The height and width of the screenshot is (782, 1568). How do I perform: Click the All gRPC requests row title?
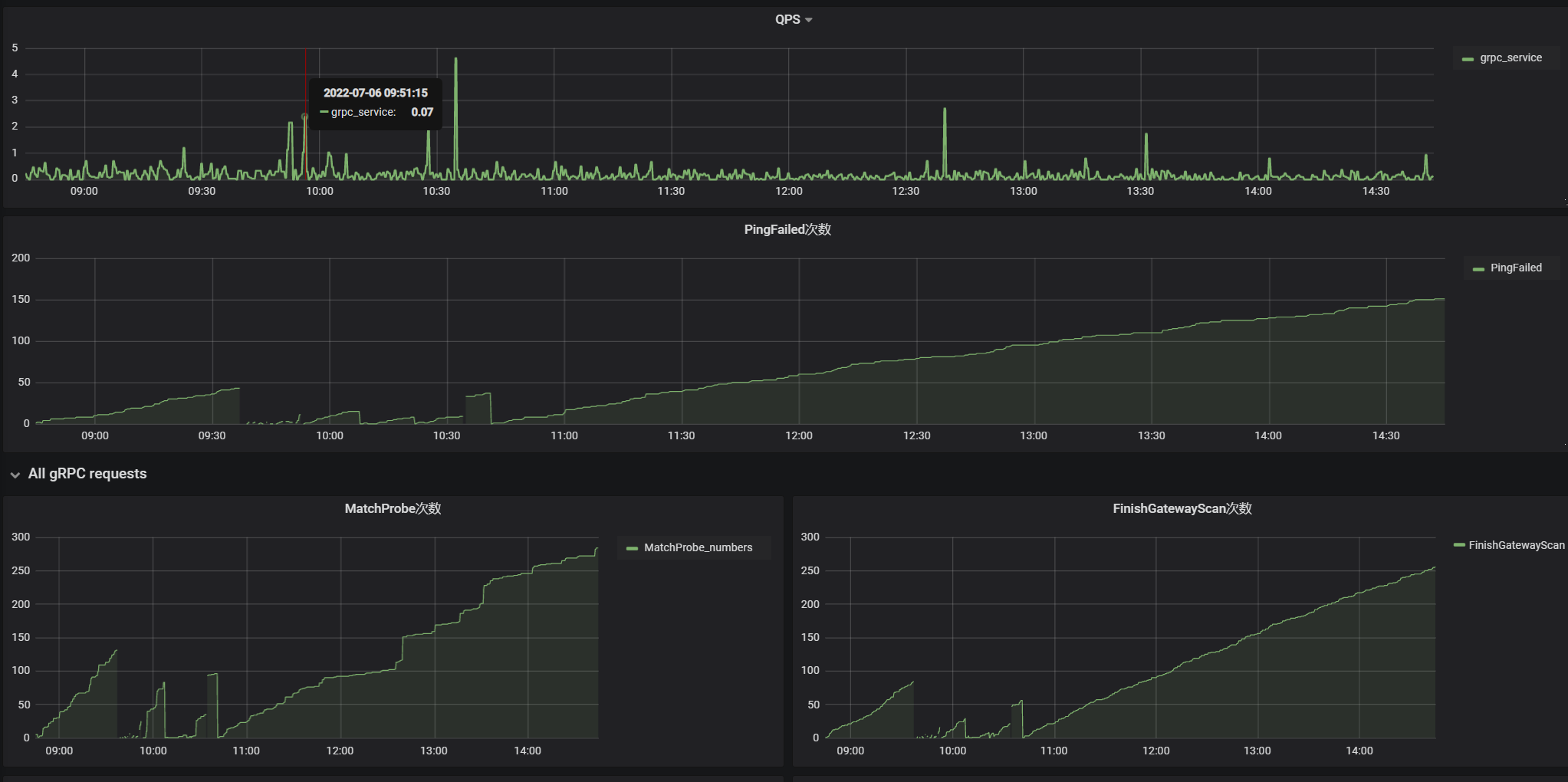tap(87, 474)
